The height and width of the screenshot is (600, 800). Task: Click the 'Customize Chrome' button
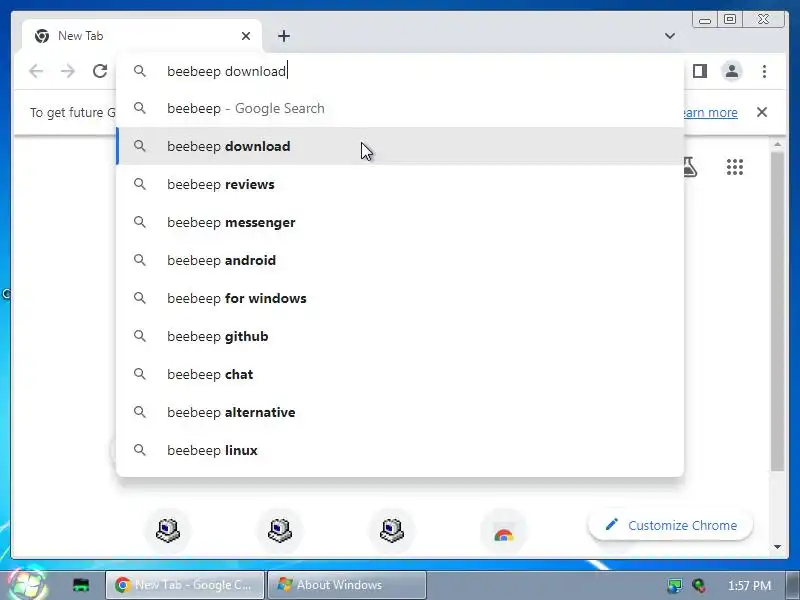click(670, 525)
